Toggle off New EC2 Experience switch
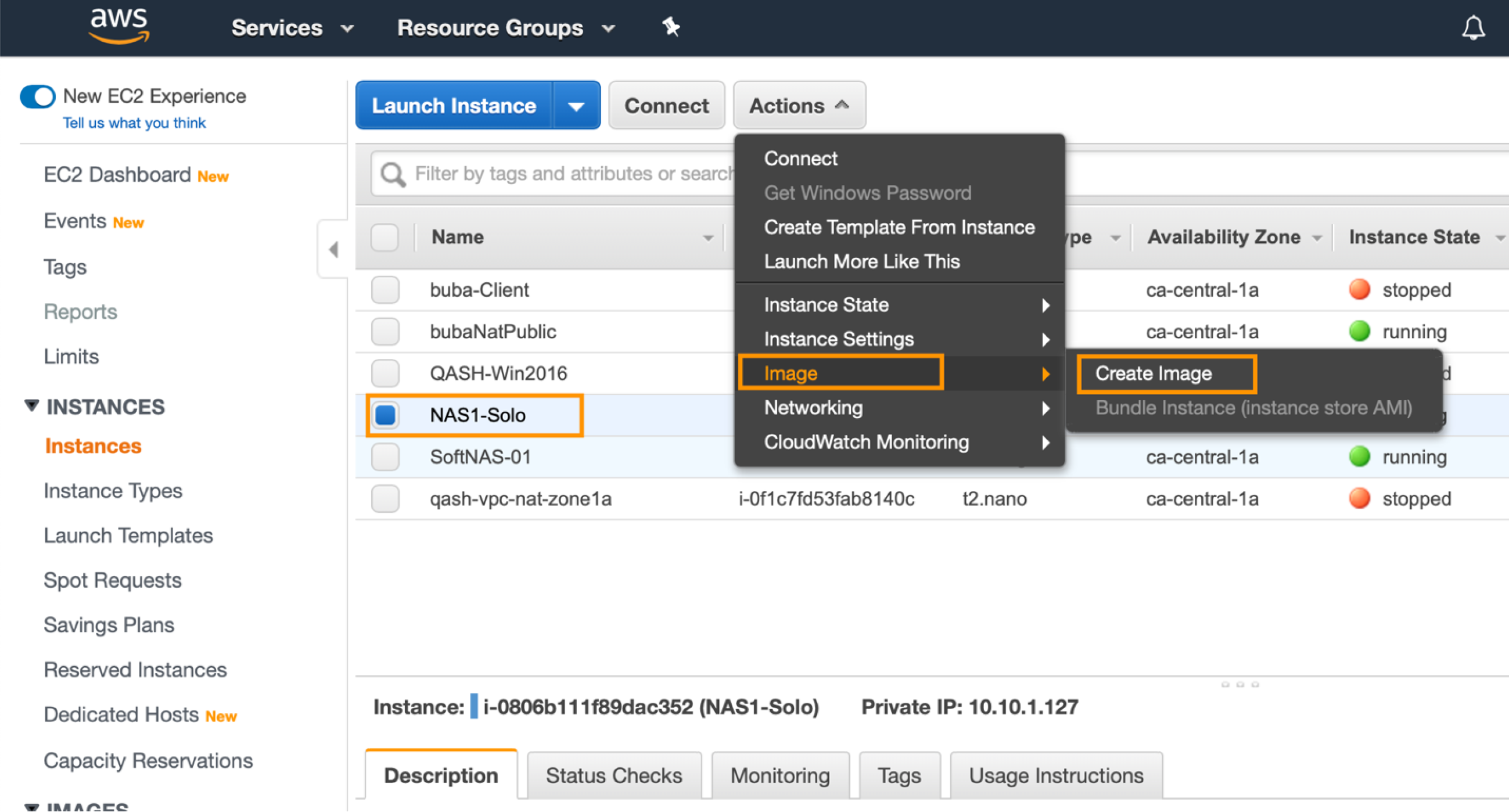 click(38, 96)
